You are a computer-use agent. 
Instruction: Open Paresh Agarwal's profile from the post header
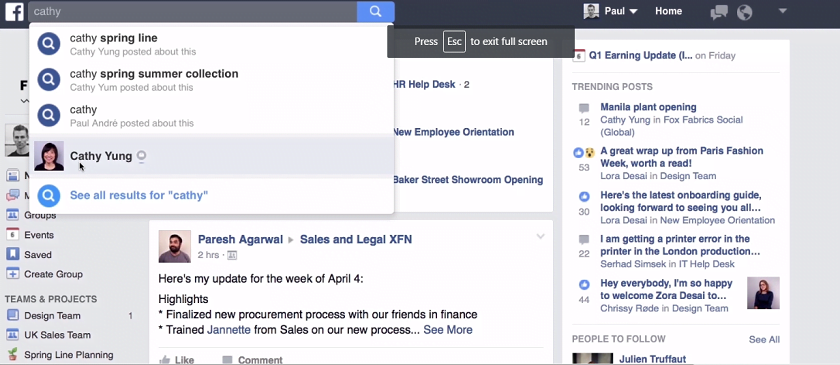240,240
